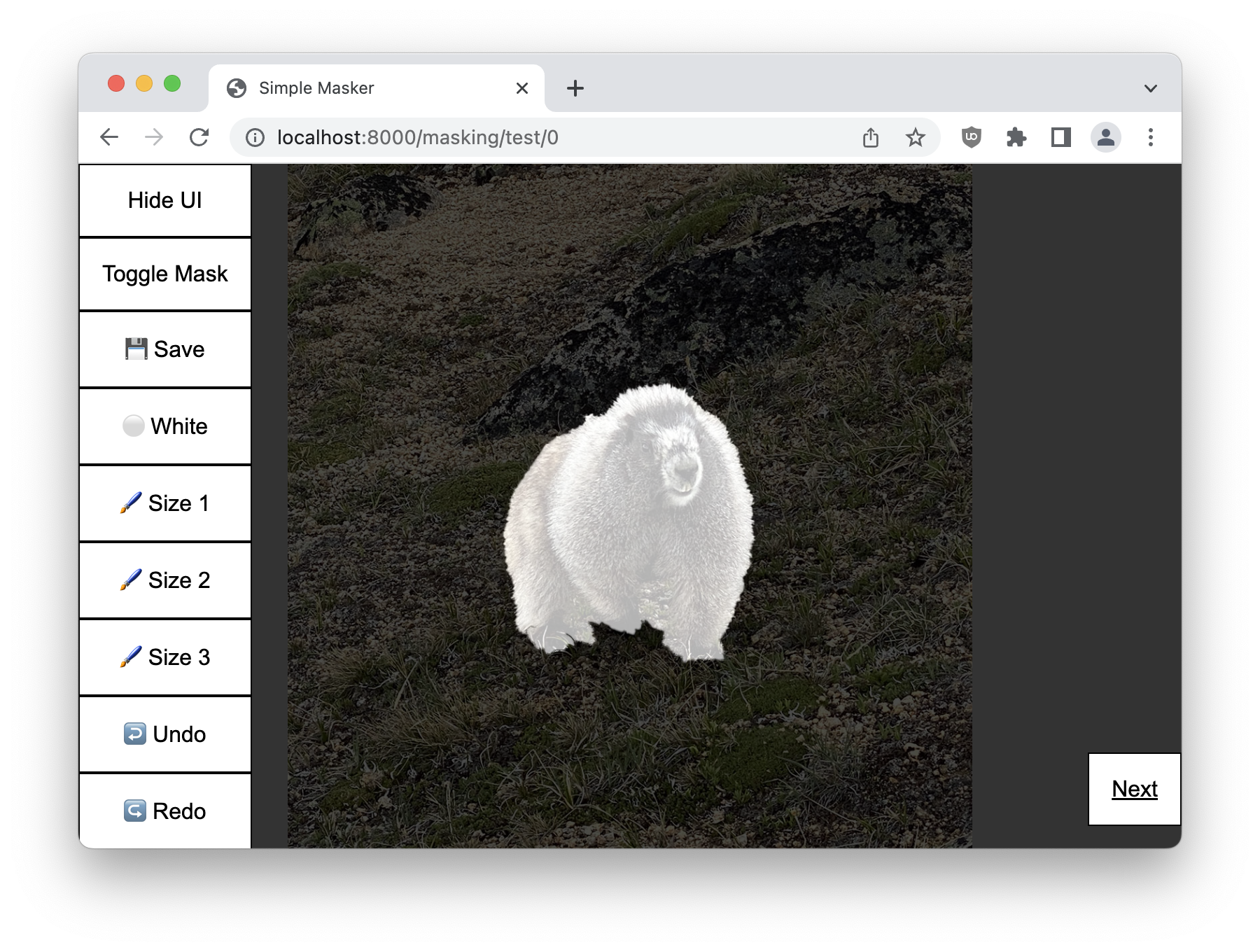
Task: Select brush Size 2
Action: click(x=165, y=580)
